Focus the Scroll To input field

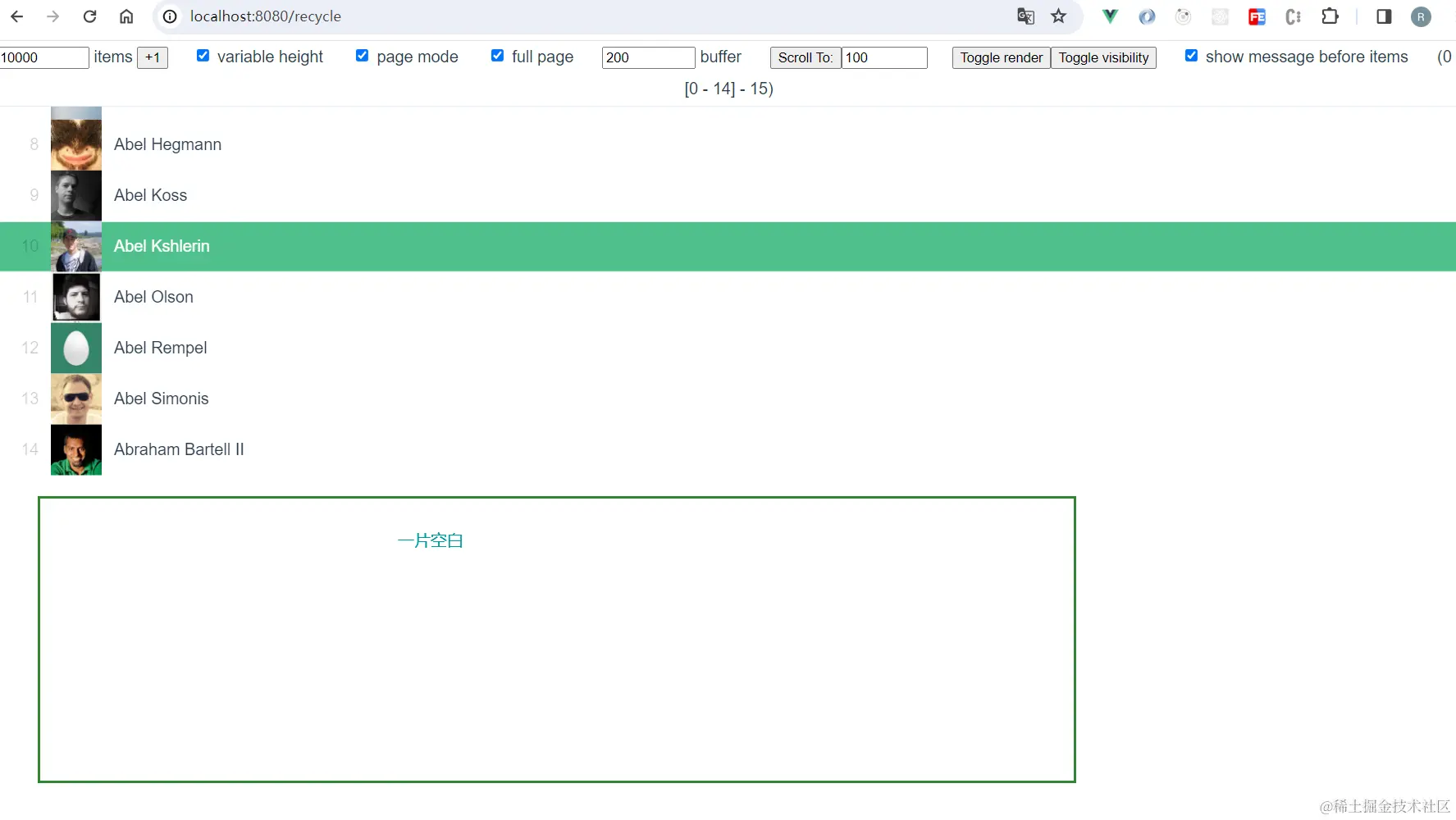coord(884,57)
